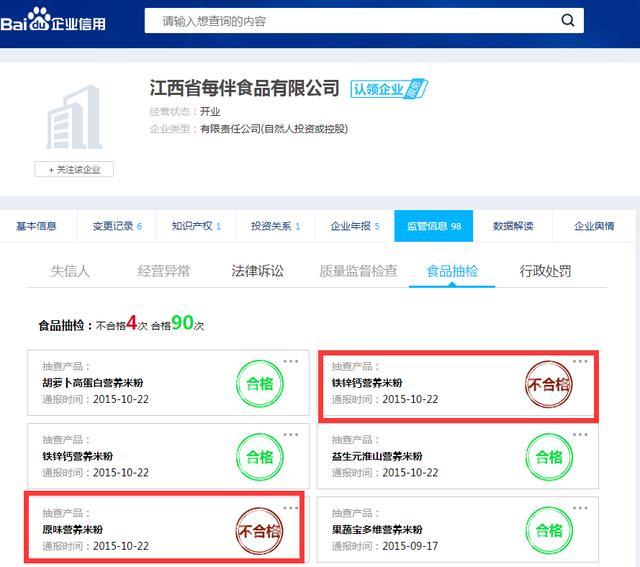Click the 认领企业 badge
640x567 pixels.
pyautogui.click(x=387, y=89)
